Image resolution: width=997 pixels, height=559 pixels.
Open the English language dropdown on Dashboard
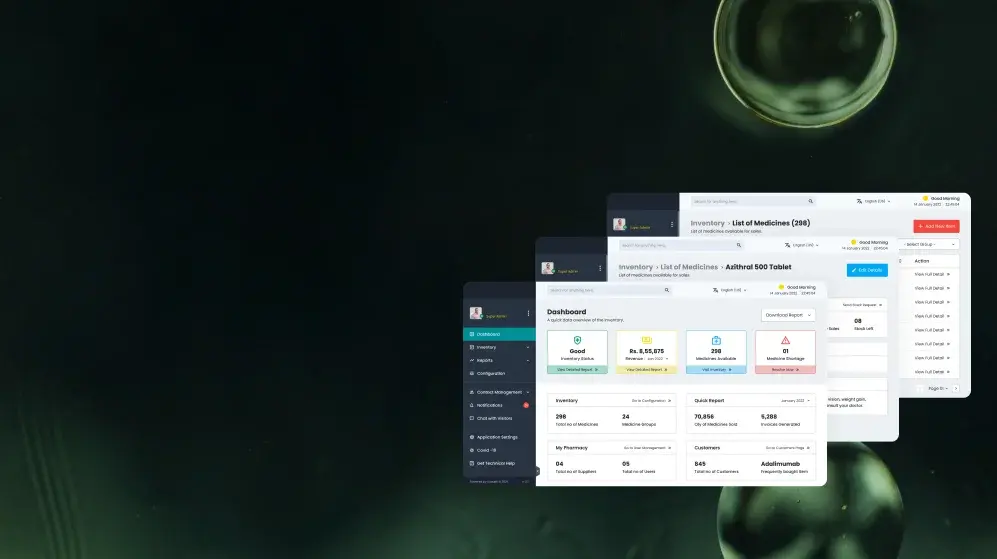(731, 291)
